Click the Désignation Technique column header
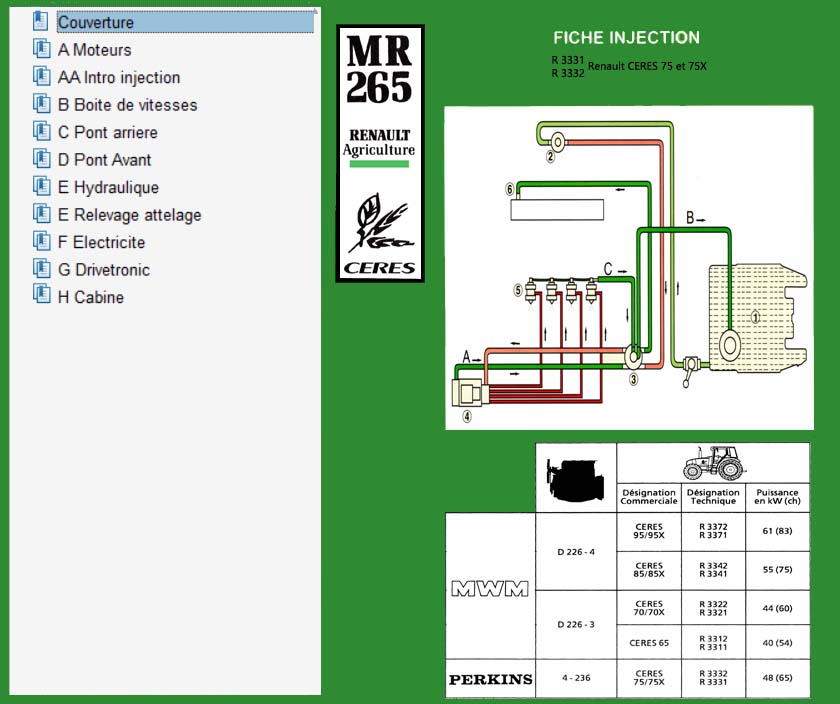 [x=713, y=497]
